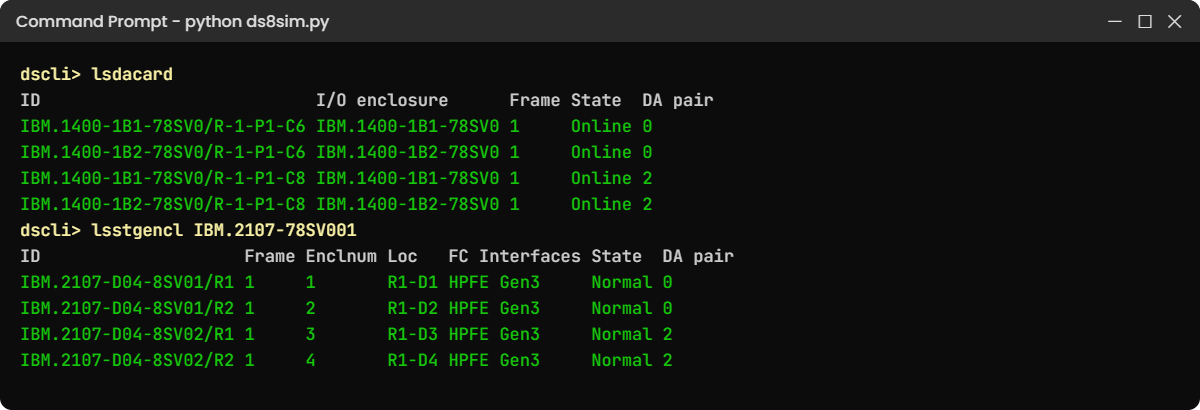This screenshot has width=1200, height=410.
Task: Click the 'FC Interfaces' column header
Action: pos(515,256)
